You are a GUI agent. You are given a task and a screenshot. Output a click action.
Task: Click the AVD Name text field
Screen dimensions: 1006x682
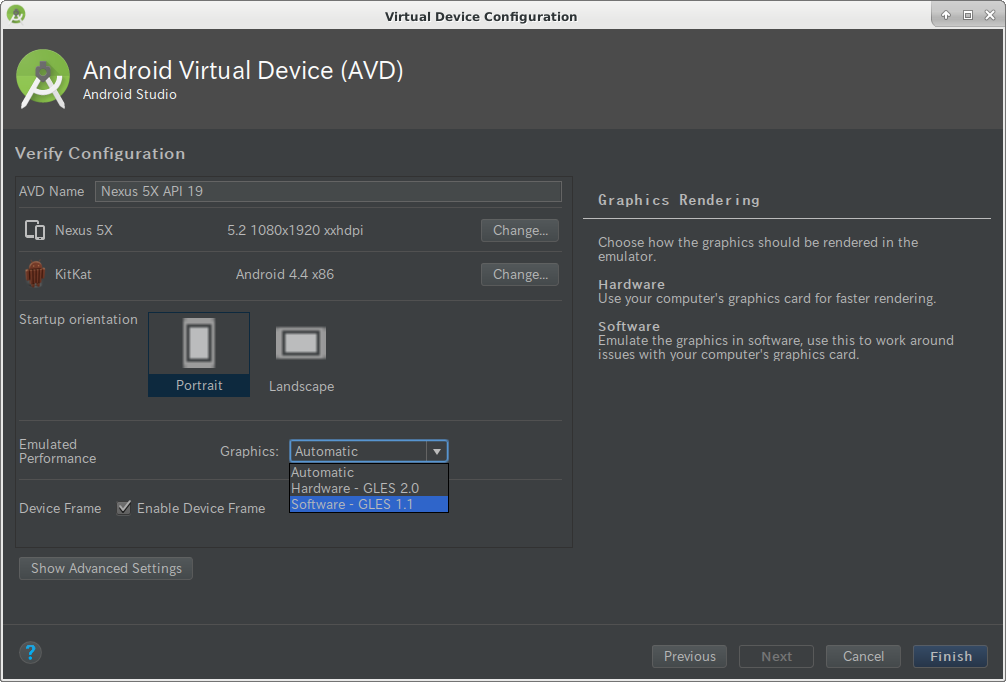coord(328,191)
